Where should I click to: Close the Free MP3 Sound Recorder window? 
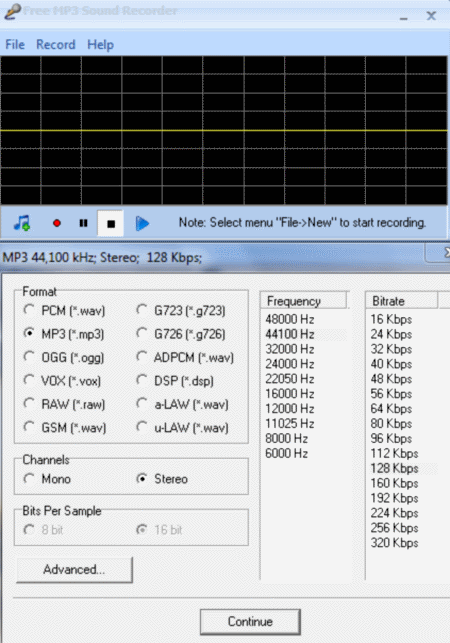coord(431,16)
